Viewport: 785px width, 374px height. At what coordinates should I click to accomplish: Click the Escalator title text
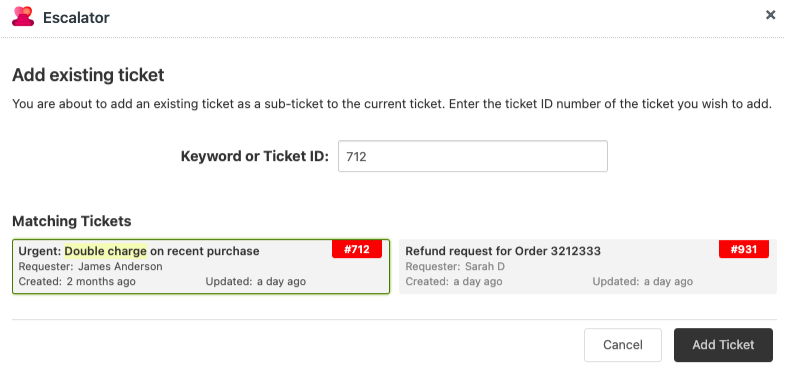(76, 18)
